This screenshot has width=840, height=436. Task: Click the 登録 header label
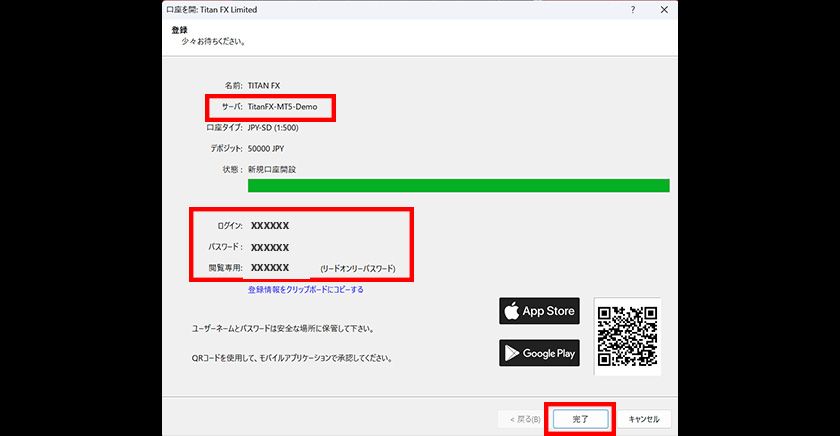pyautogui.click(x=179, y=30)
